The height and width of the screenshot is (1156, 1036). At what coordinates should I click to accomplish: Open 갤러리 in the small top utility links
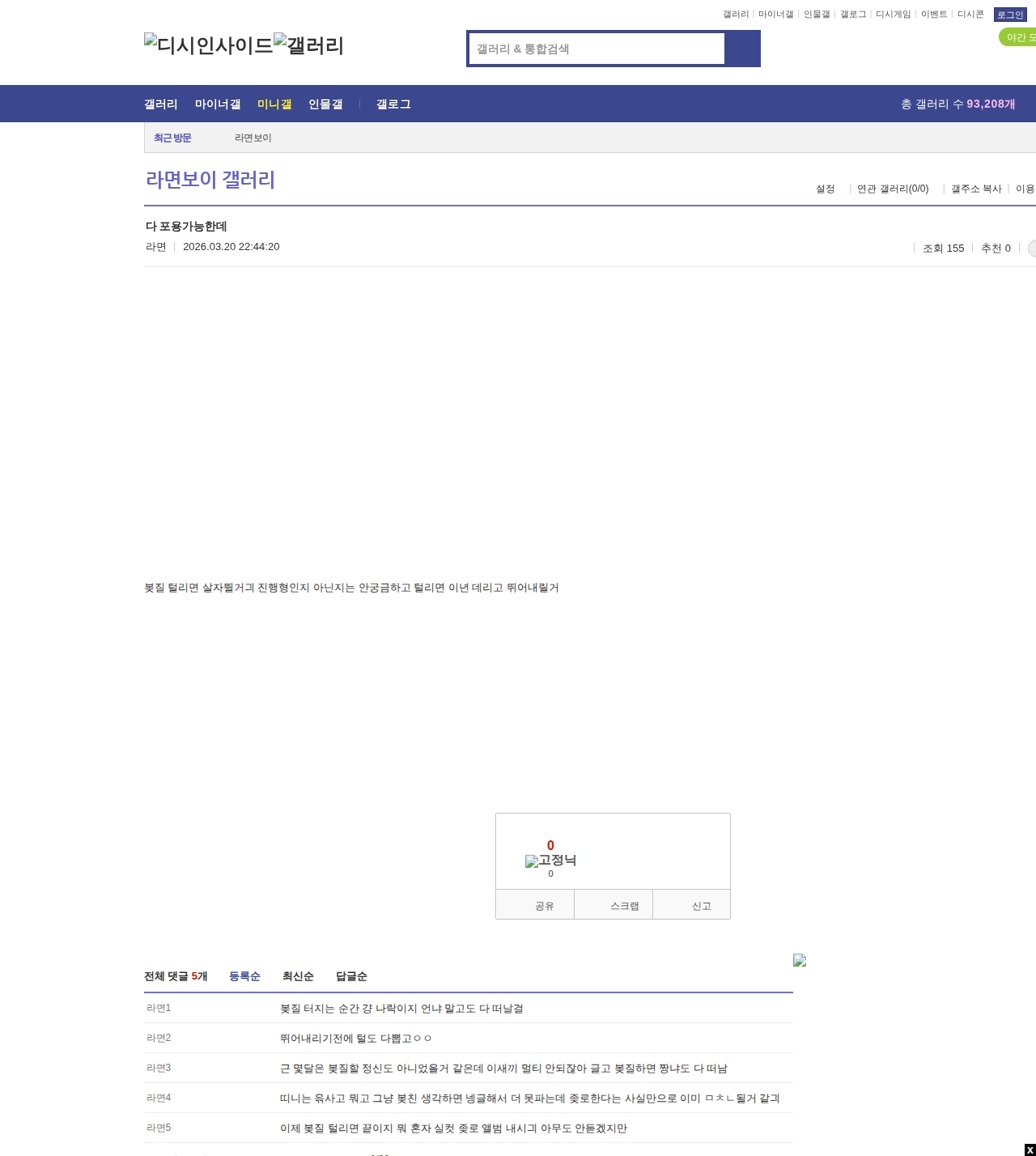pyautogui.click(x=736, y=15)
